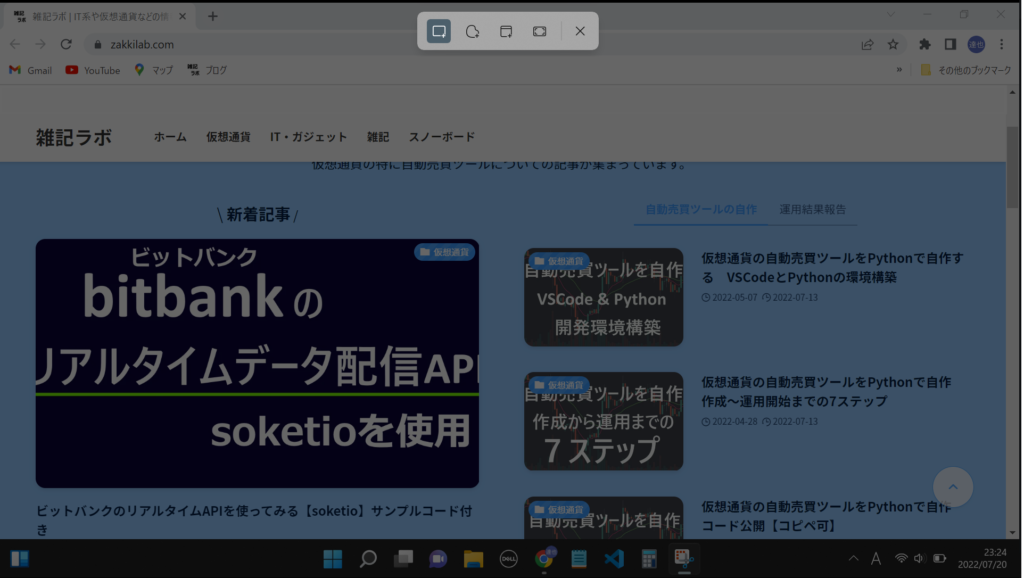This screenshot has height=578, width=1024.
Task: Click the scroll-to-top arrow button
Action: click(x=953, y=487)
